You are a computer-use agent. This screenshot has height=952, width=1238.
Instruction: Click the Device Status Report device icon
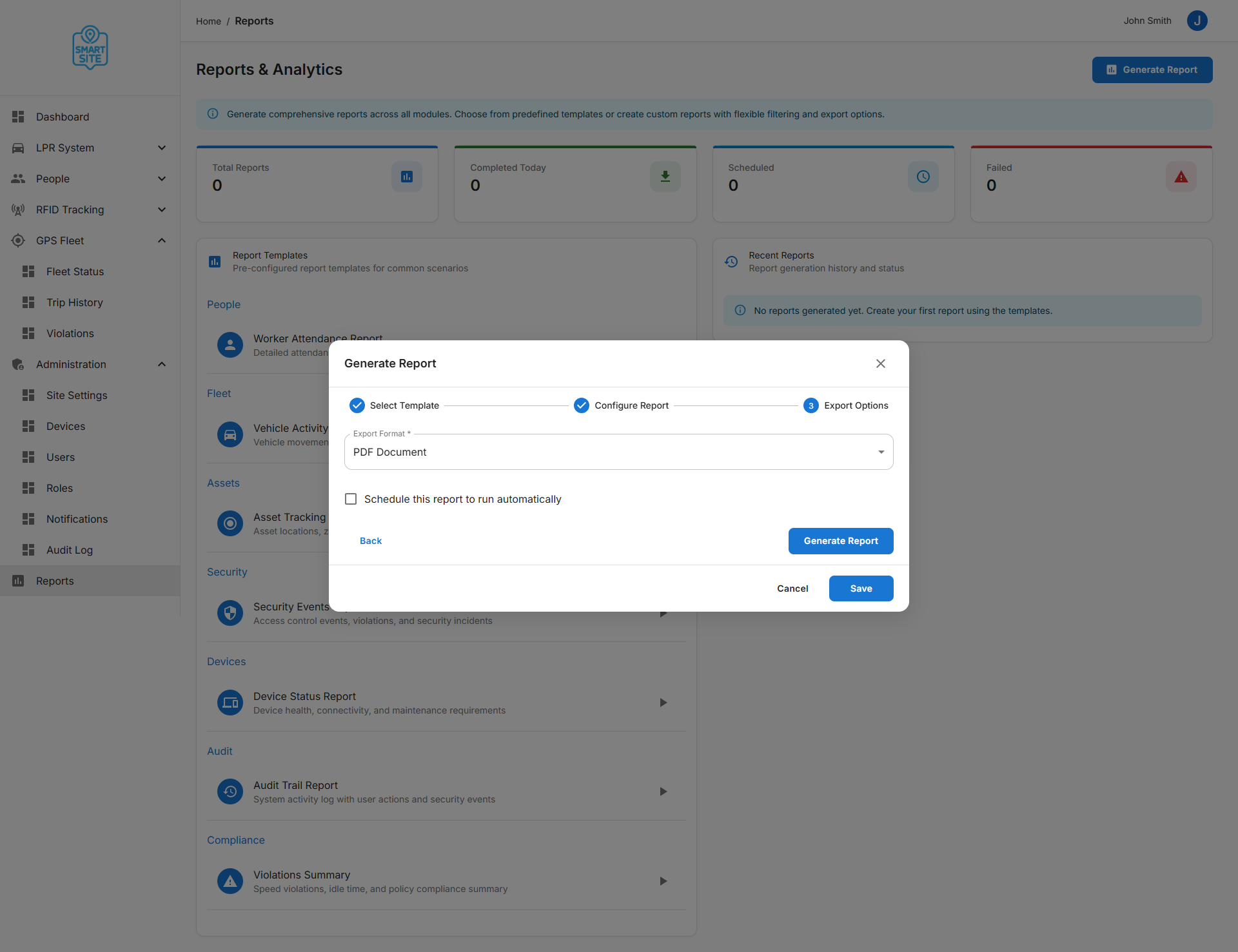(x=230, y=703)
